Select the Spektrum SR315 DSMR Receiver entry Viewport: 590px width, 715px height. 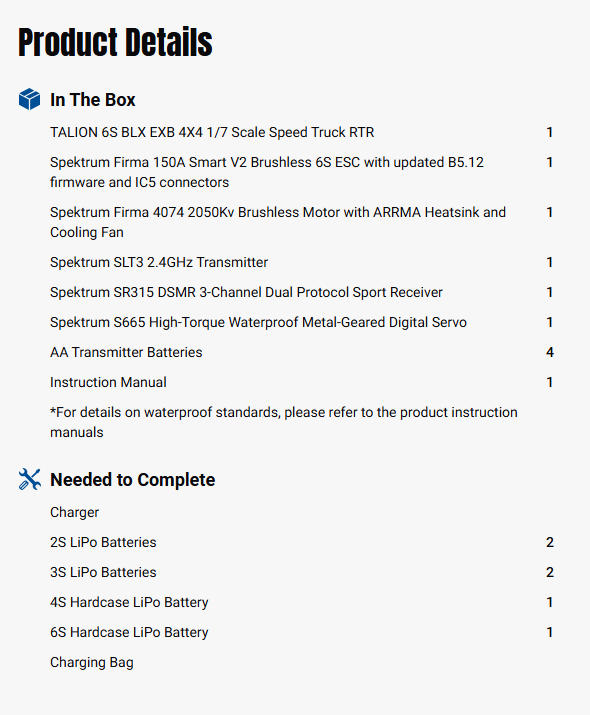pyautogui.click(x=246, y=292)
